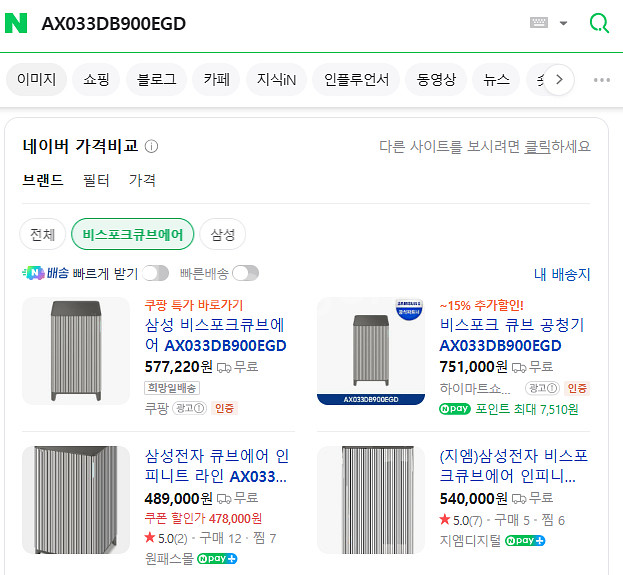This screenshot has height=575, width=623.
Task: Click the delivery truck icon by 540,000원
Action: (x=519, y=499)
